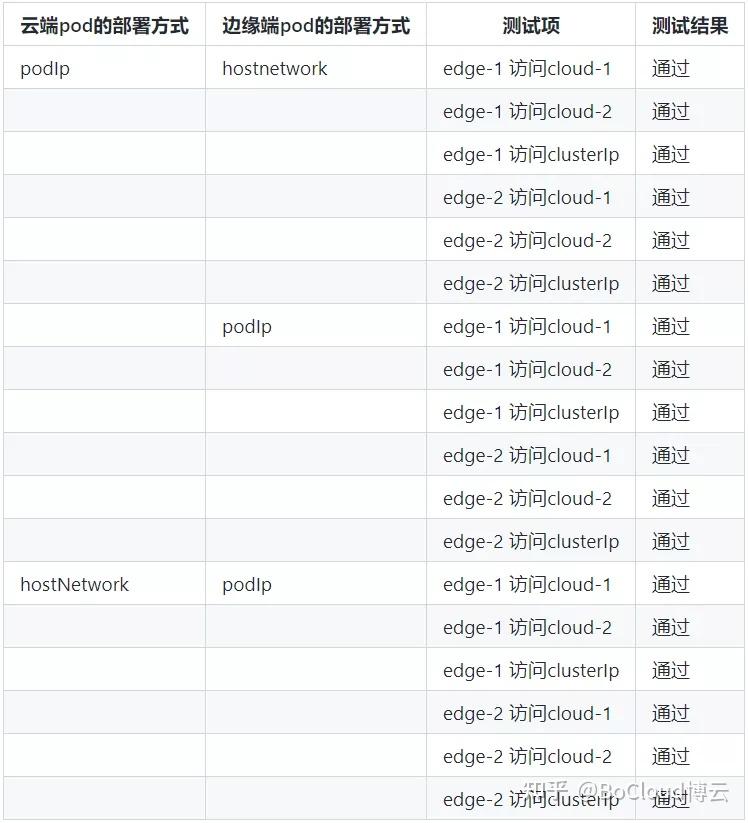Select edge-2 访问cloud-1 in the fourth data row
748x823 pixels.
[x=527, y=198]
